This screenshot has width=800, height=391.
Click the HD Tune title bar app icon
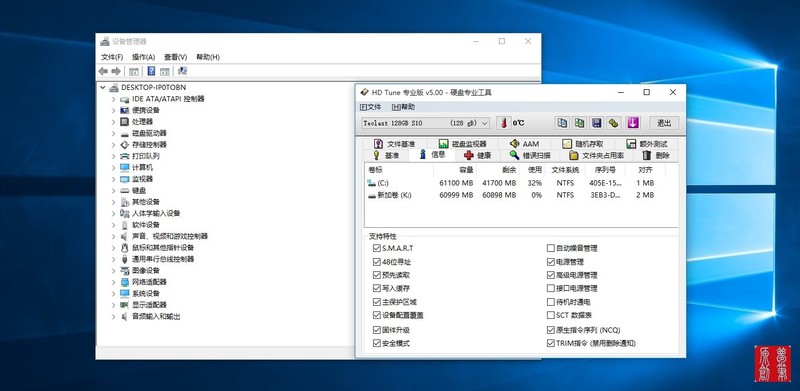364,92
